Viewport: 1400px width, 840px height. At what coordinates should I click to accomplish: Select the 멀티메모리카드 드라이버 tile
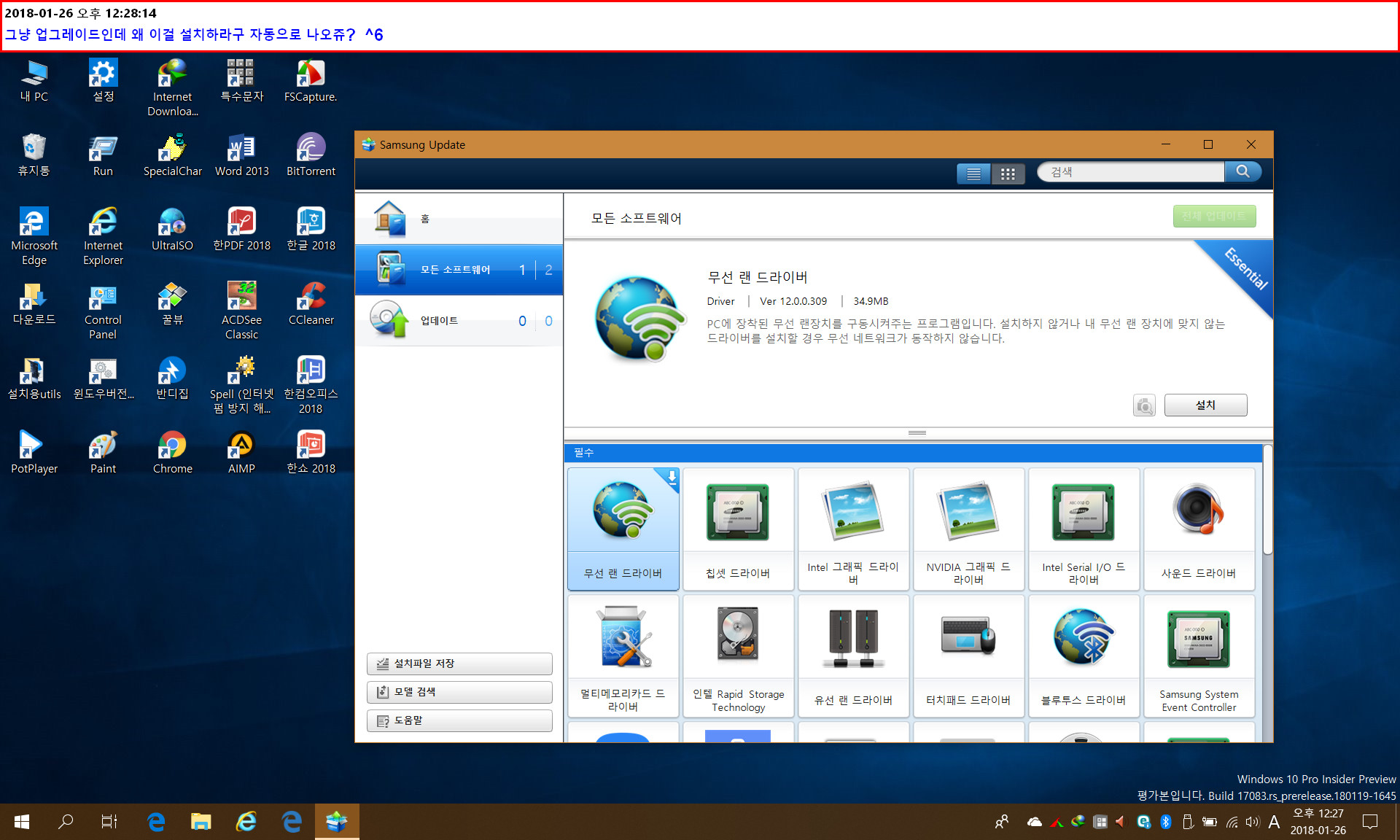(x=623, y=656)
